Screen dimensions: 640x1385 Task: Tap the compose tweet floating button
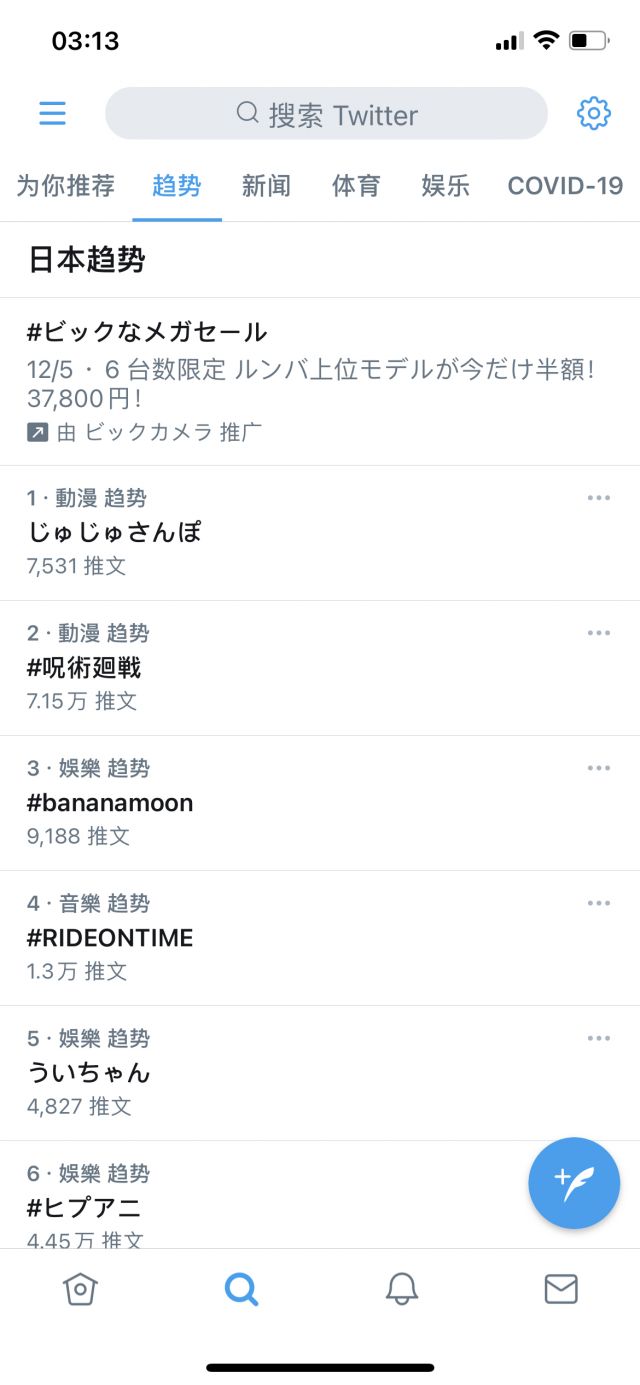[574, 1183]
